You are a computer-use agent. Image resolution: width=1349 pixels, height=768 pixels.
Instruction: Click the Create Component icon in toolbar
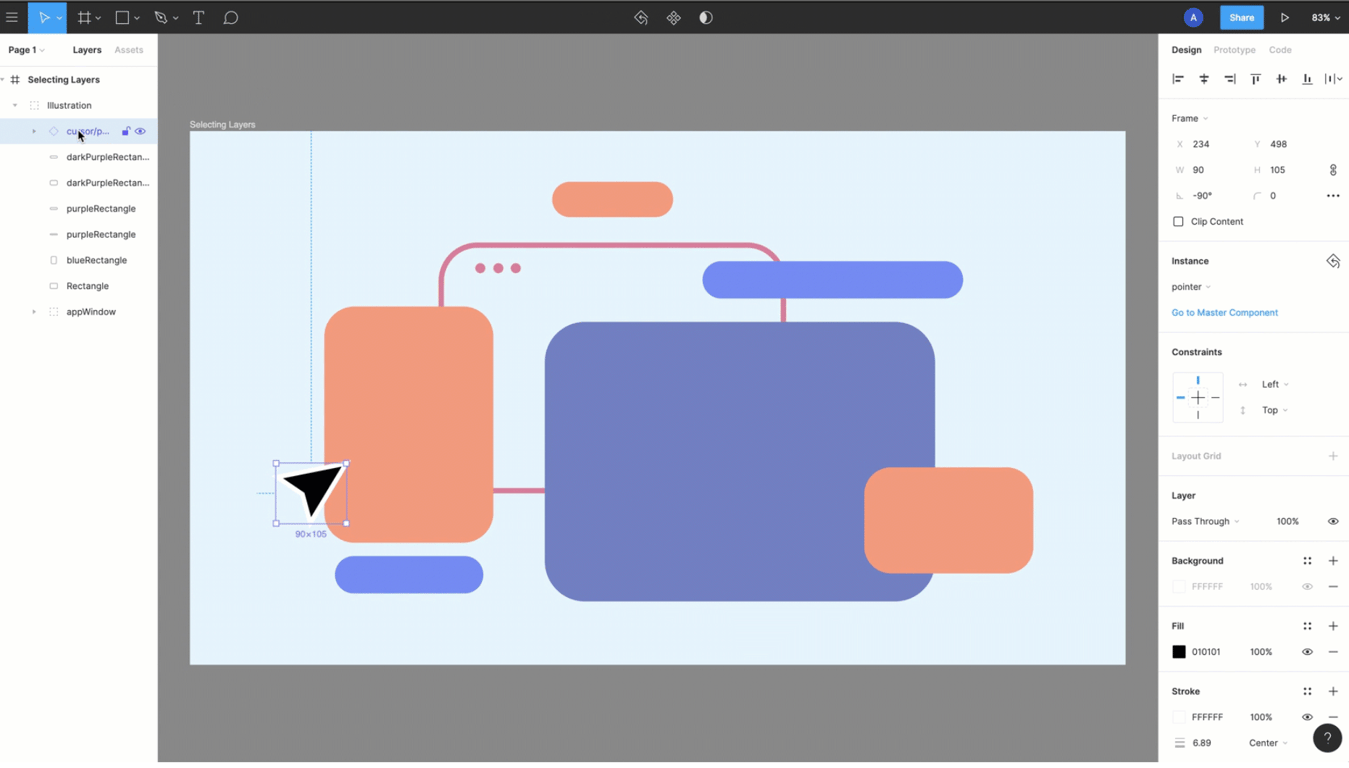[673, 17]
